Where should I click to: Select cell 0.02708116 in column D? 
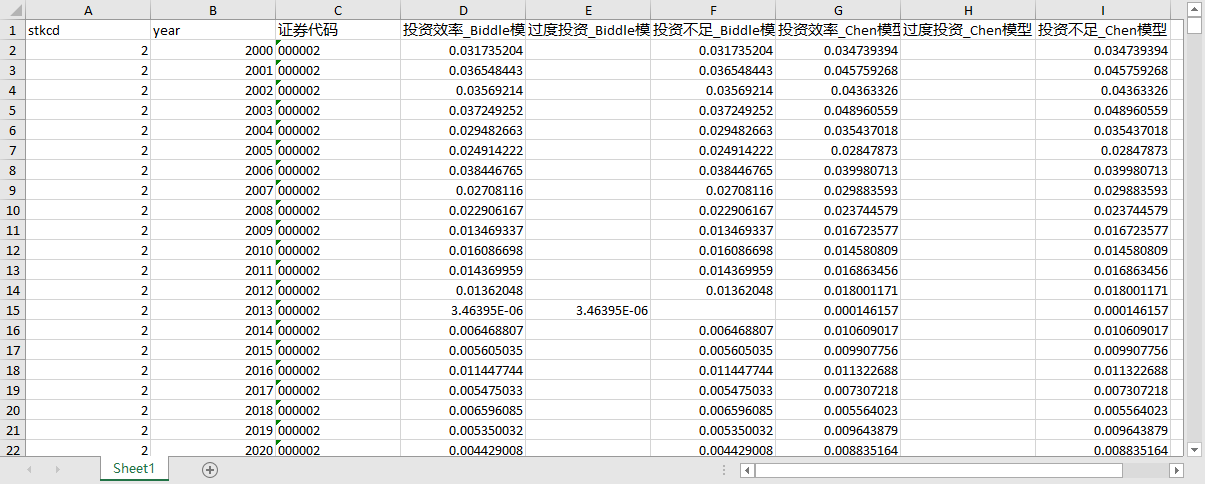coord(463,190)
